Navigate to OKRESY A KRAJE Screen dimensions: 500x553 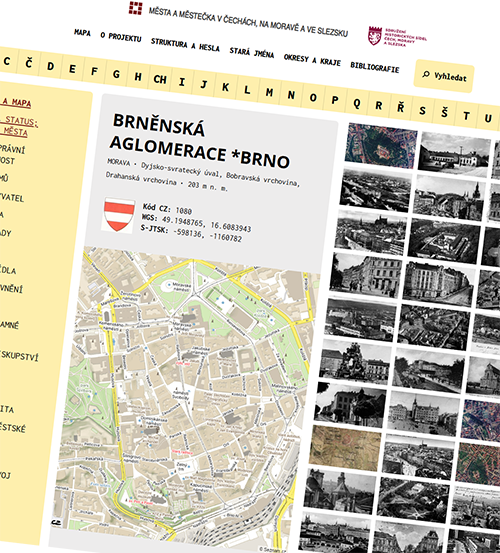(312, 60)
